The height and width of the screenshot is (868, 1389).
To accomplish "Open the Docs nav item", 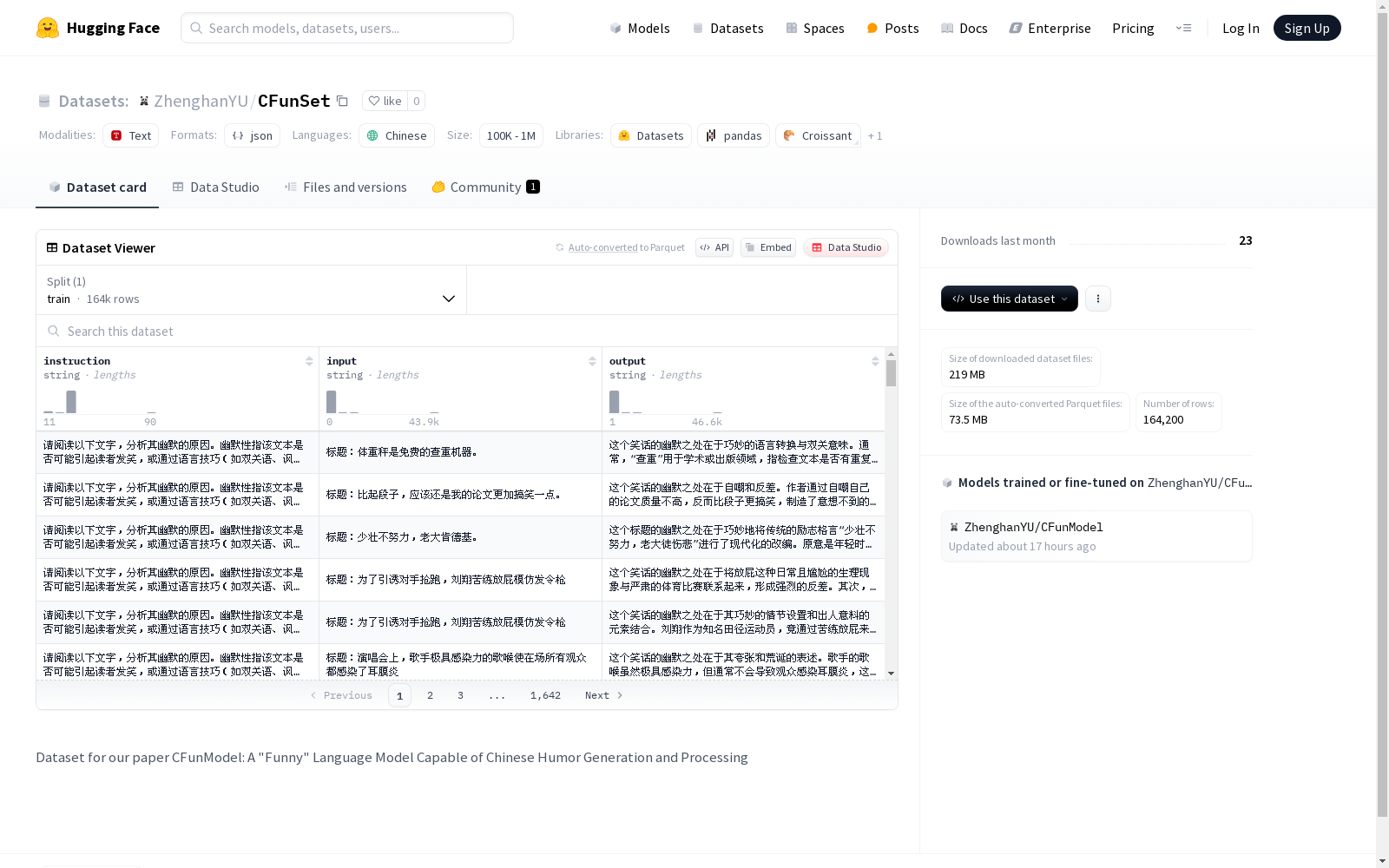I will 964,28.
